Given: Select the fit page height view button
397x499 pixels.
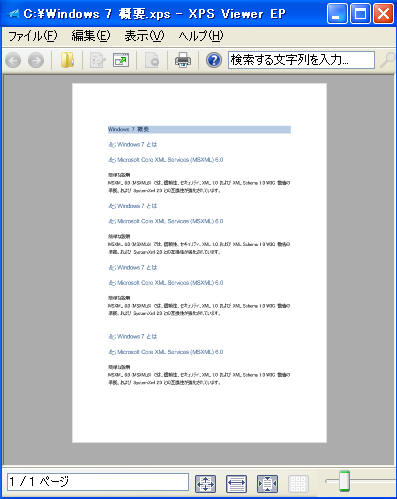Looking at the screenshot, I should pyautogui.click(x=267, y=484).
